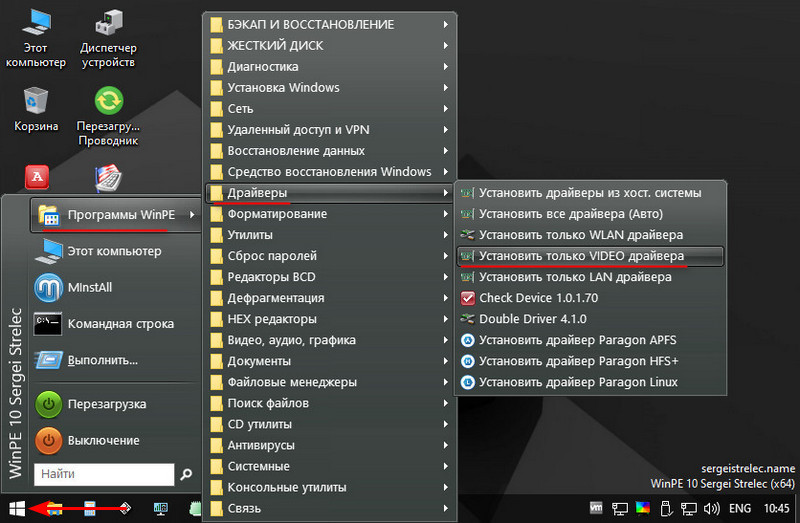This screenshot has width=800, height=523.
Task: Click the VM tray icon
Action: point(596,508)
